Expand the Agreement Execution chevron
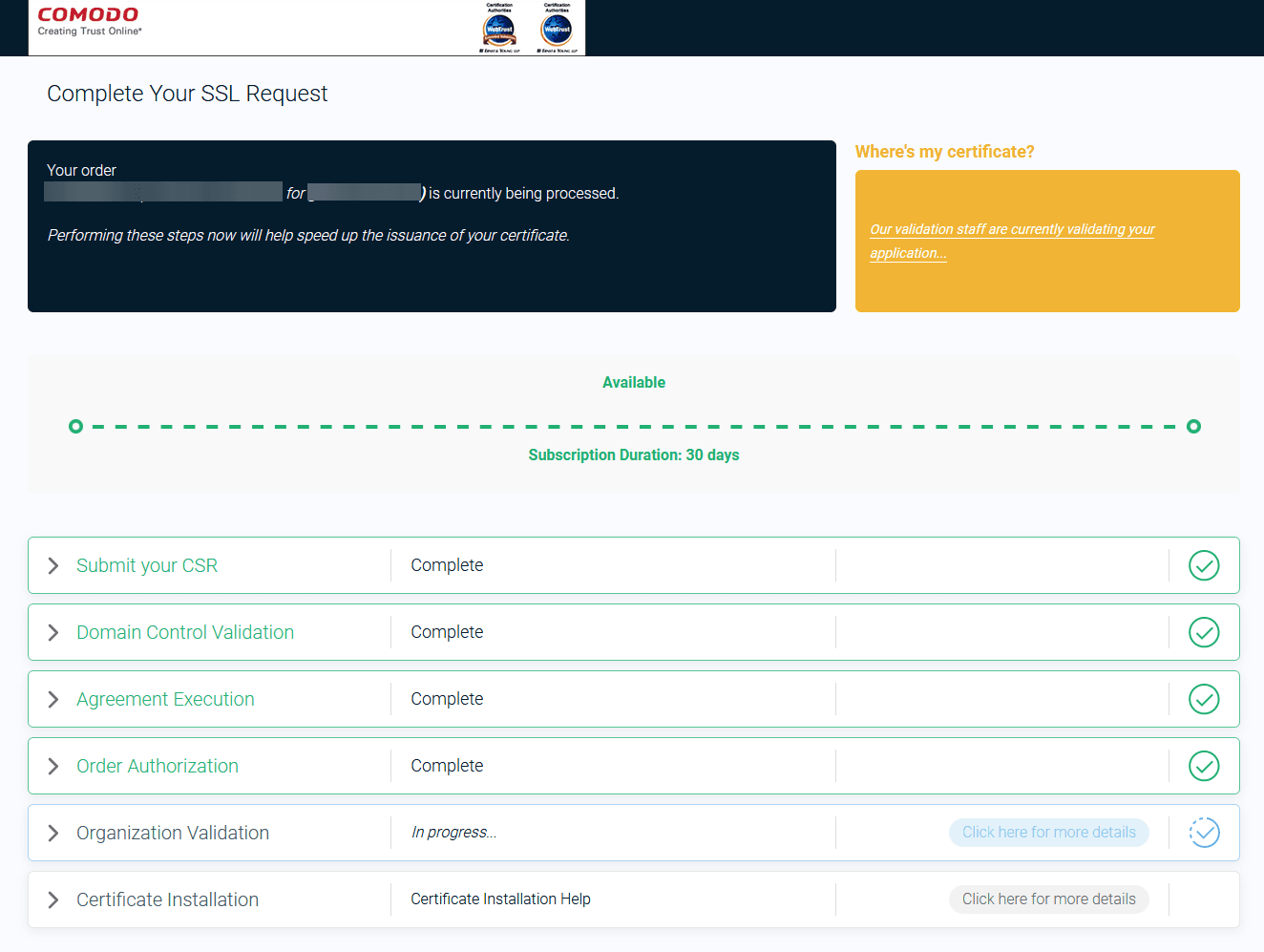The width and height of the screenshot is (1264, 952). [x=53, y=699]
